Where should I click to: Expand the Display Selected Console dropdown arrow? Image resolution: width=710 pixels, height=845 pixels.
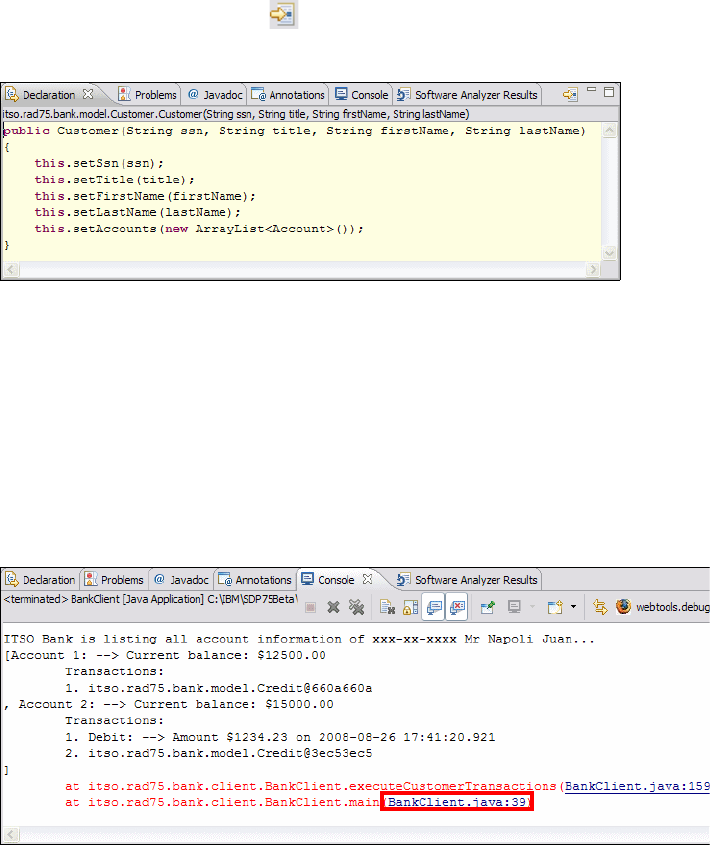[x=533, y=607]
